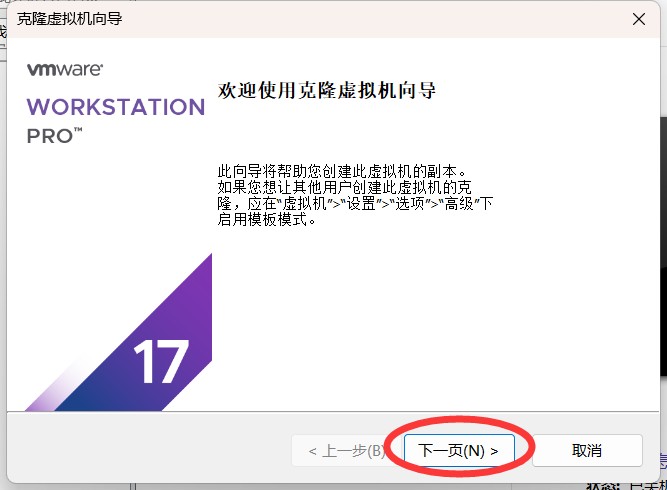Click the purple WORKSTATION wordmark
667x490 pixels.
115,107
